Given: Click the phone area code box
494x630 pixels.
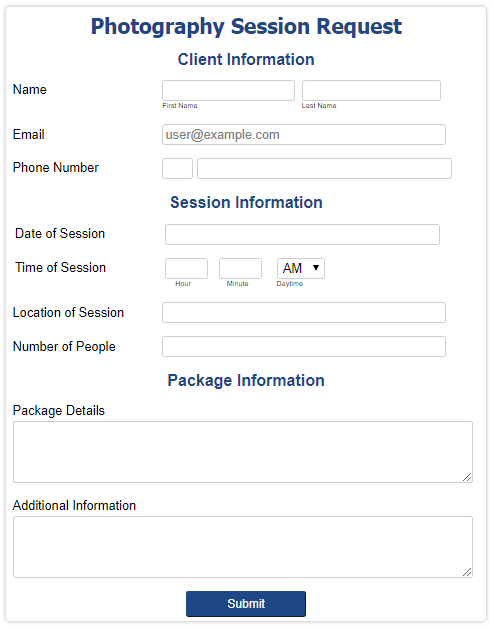Looking at the screenshot, I should (x=177, y=168).
